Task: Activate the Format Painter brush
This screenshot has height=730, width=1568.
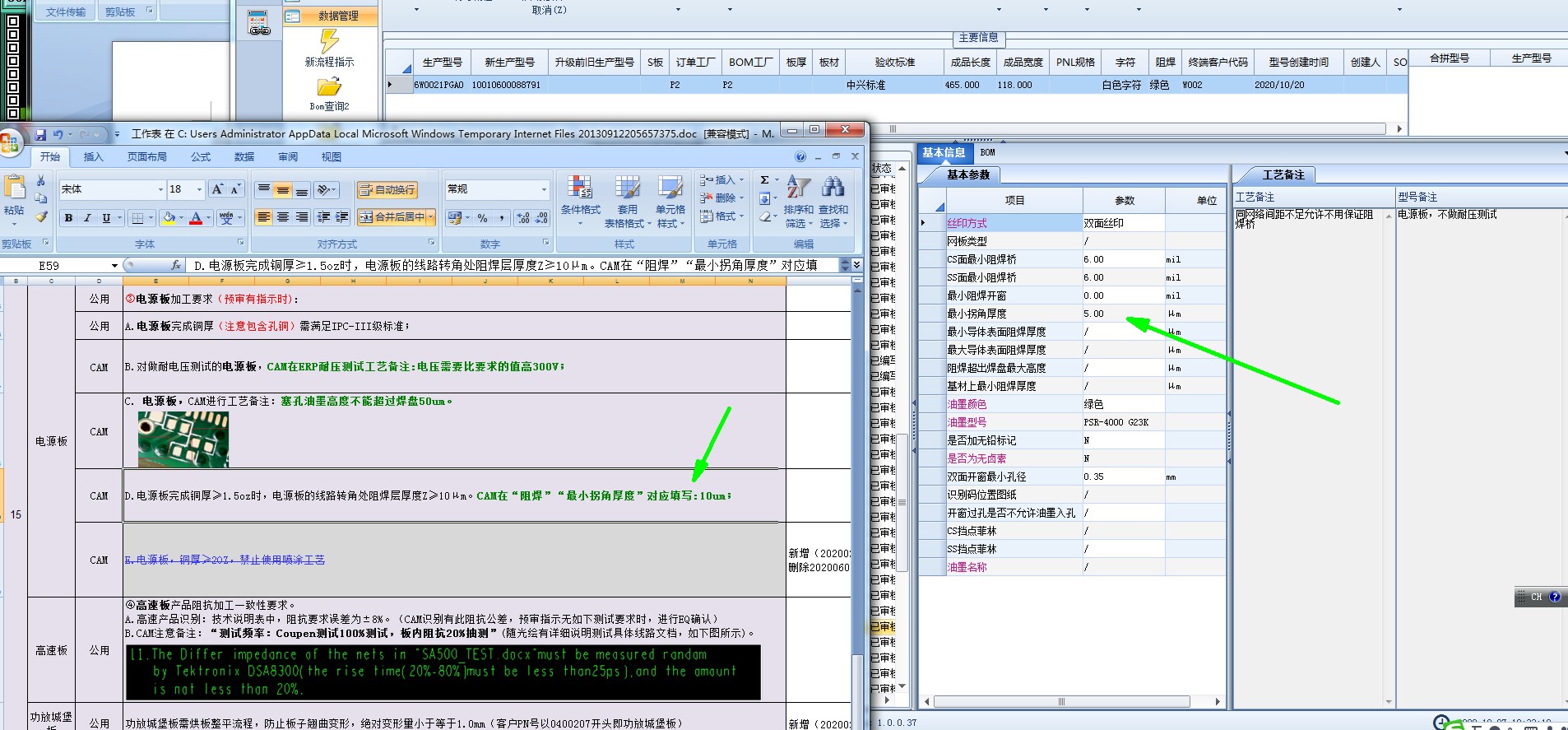Action: point(40,216)
